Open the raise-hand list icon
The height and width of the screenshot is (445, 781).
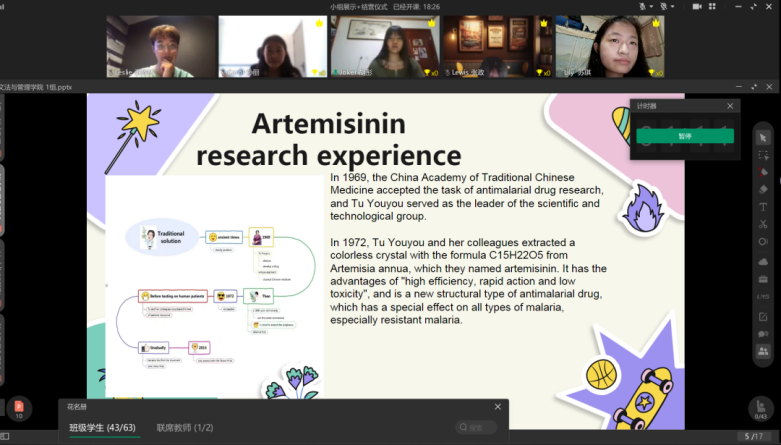tap(761, 408)
